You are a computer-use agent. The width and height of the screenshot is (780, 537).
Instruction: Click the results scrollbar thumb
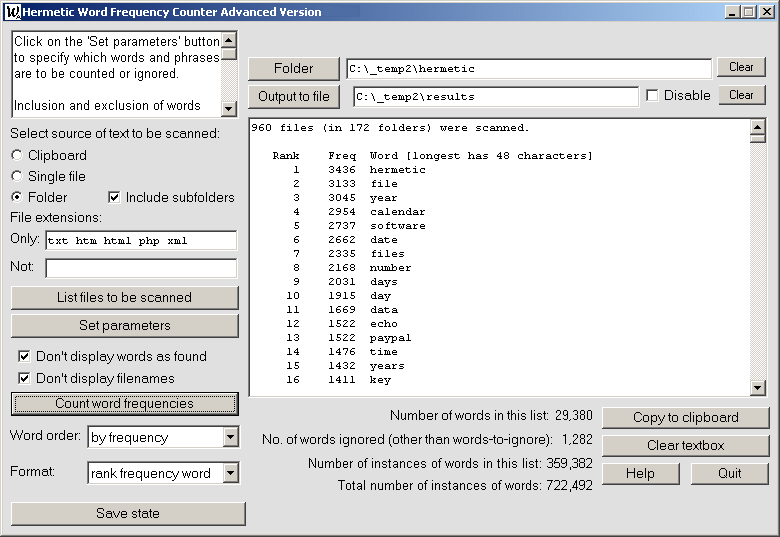click(x=757, y=138)
